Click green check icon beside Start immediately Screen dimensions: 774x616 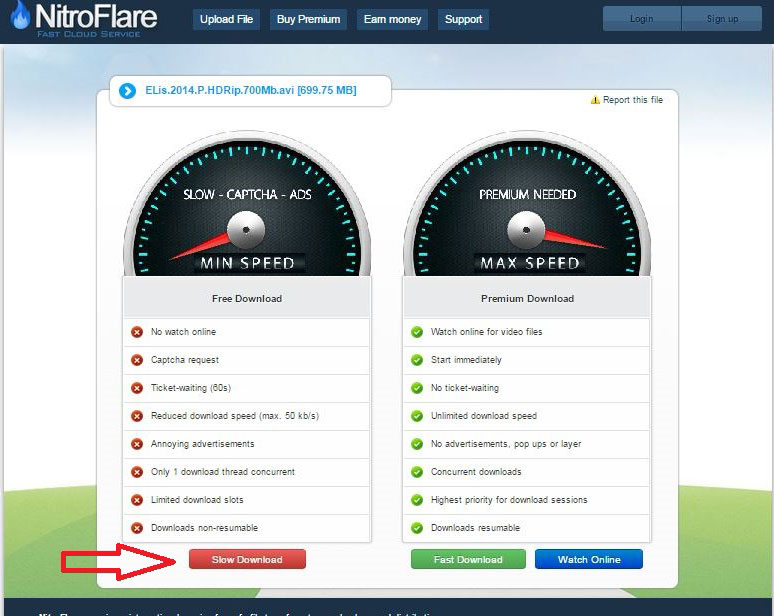coord(417,360)
